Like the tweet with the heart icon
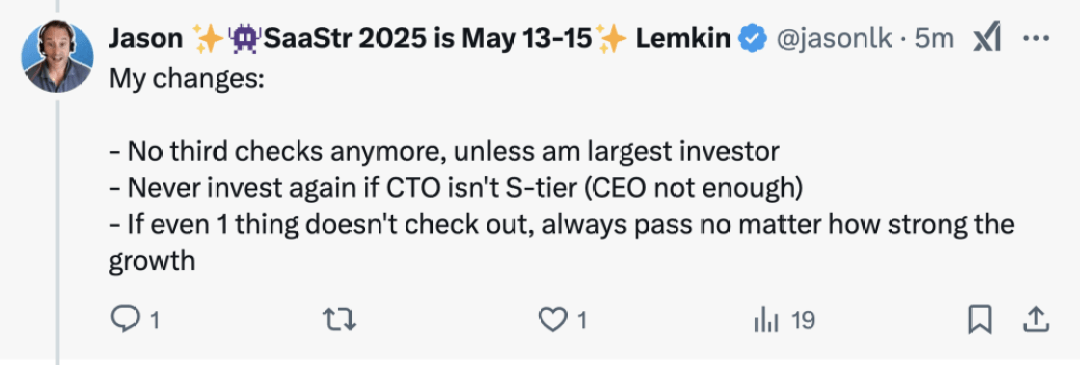This screenshot has width=1080, height=365. coord(552,320)
